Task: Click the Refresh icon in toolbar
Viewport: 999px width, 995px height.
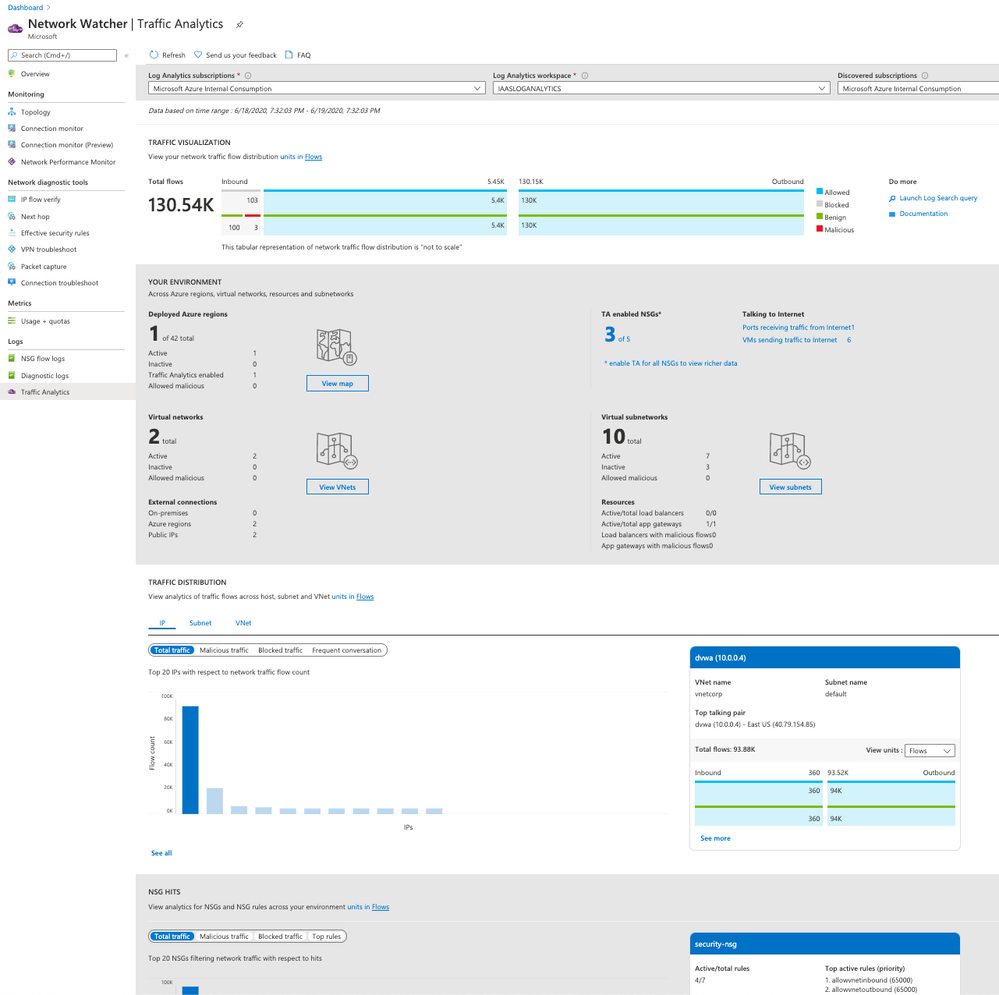Action: pyautogui.click(x=154, y=55)
